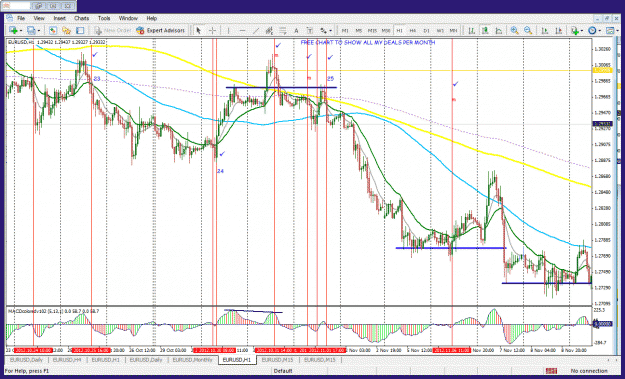Switch chart to bar chart mode
The image size is (625, 379).
472,30
